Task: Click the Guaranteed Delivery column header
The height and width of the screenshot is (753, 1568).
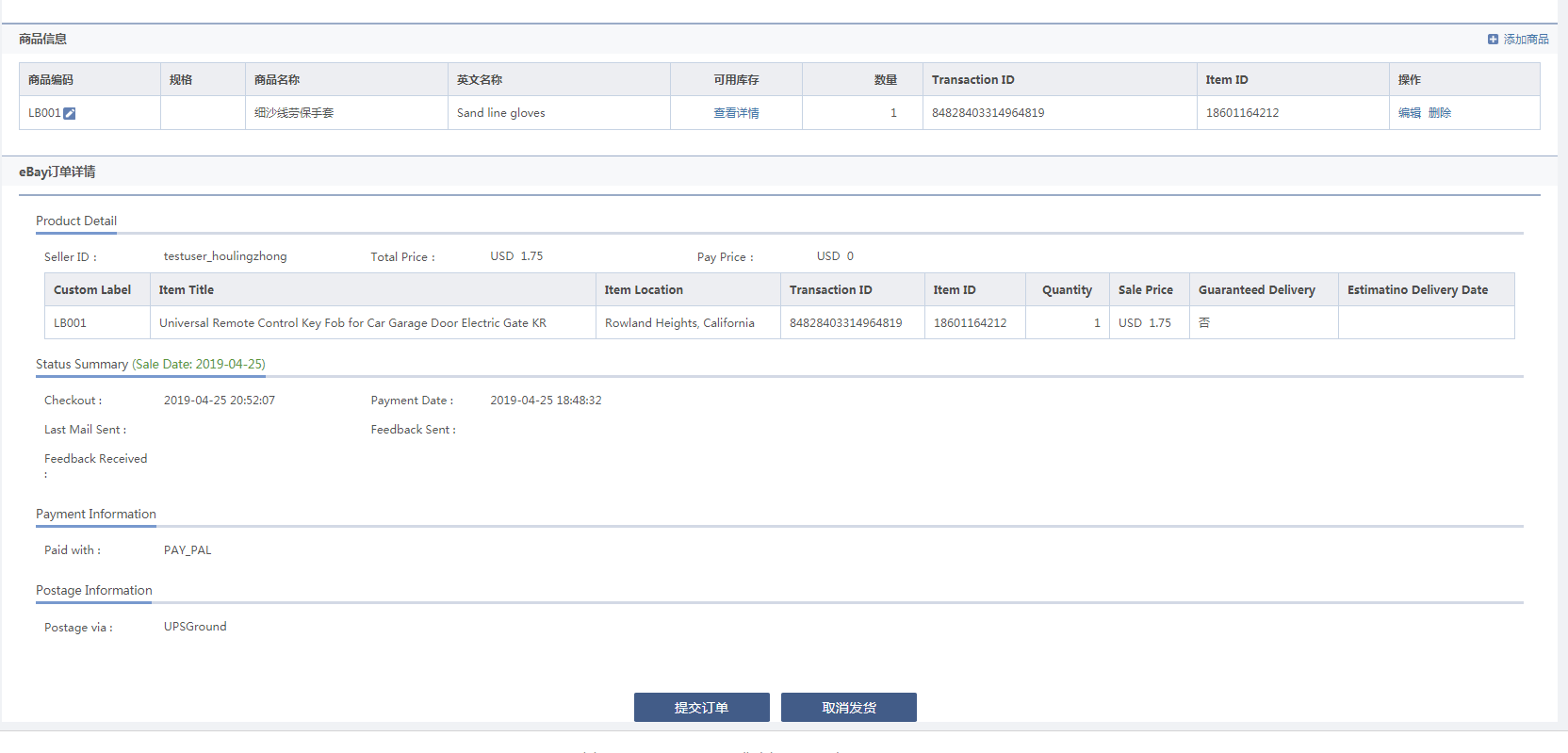Action: click(1264, 289)
